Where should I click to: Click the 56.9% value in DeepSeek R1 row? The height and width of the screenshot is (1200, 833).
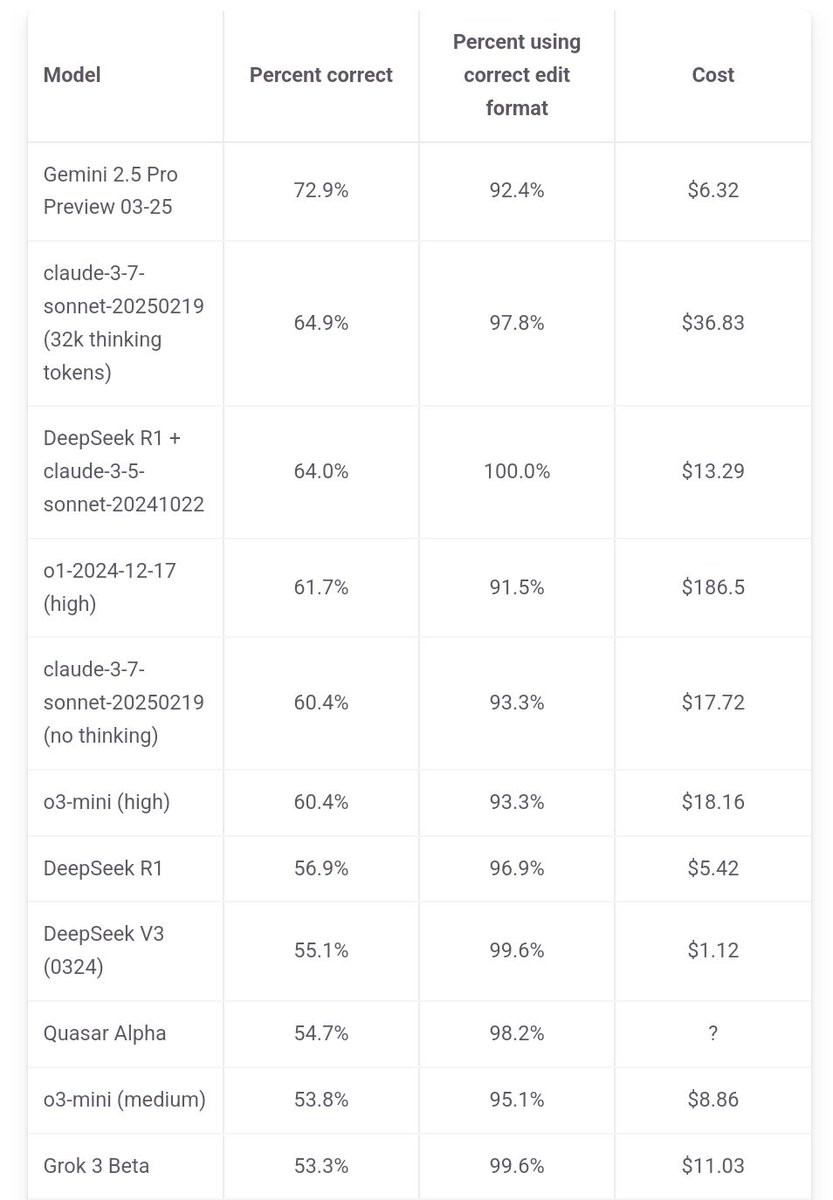(321, 868)
